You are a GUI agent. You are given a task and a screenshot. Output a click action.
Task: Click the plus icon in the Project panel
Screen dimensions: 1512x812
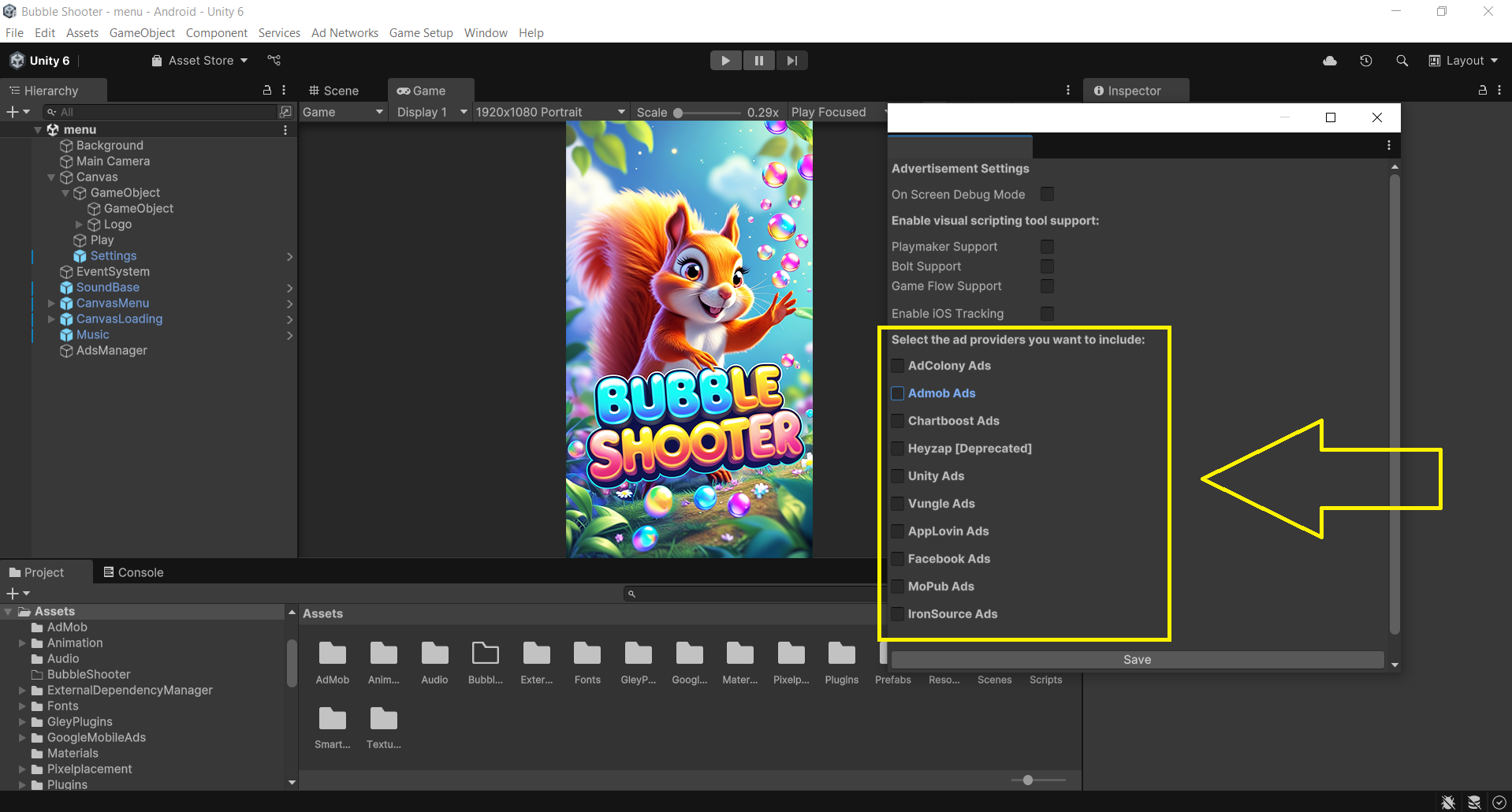click(x=12, y=594)
